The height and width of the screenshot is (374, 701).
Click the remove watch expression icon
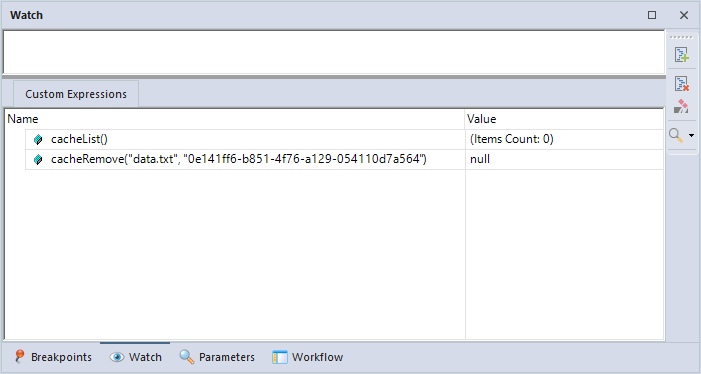pyautogui.click(x=682, y=83)
